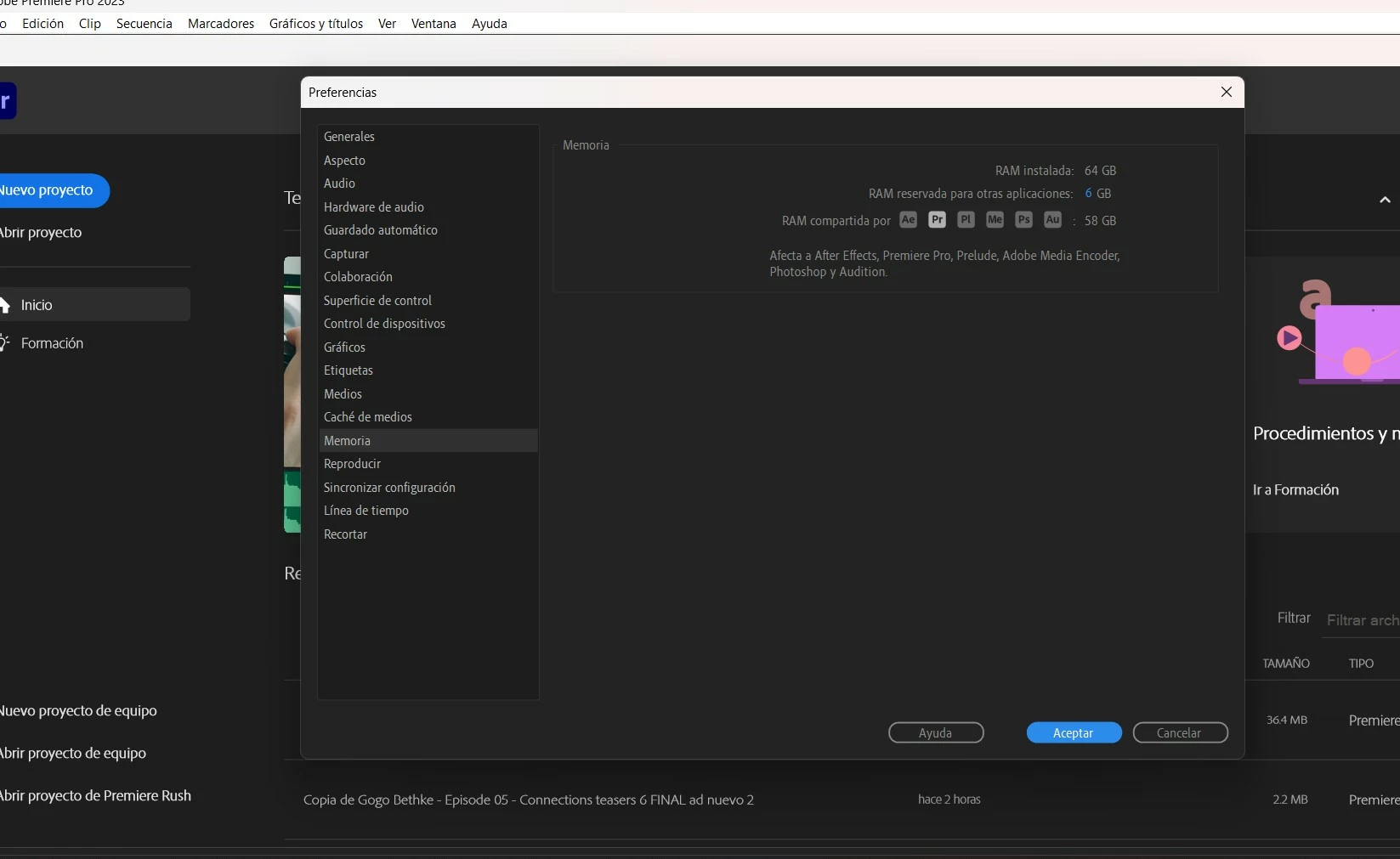Sort by the TIPO column header
1400x859 pixels.
pyautogui.click(x=1361, y=664)
